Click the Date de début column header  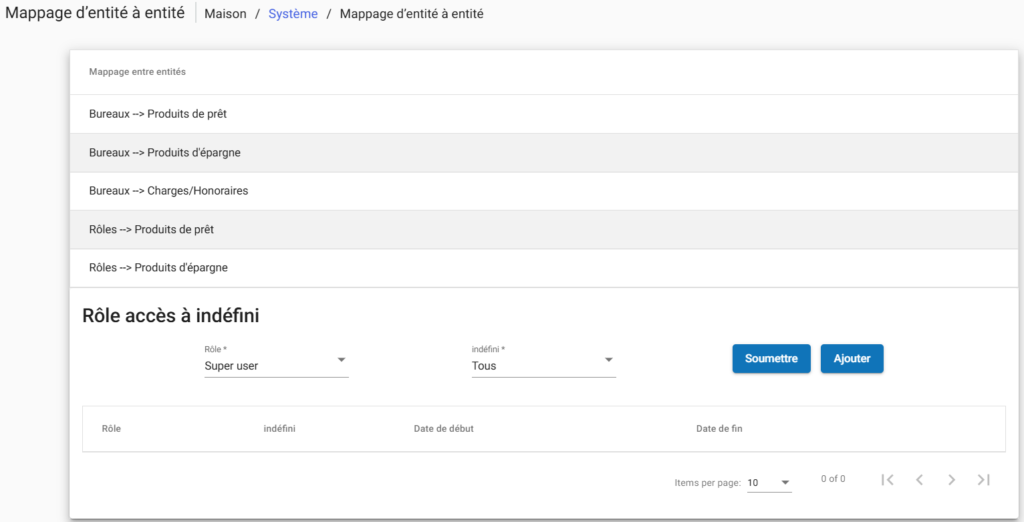point(443,429)
